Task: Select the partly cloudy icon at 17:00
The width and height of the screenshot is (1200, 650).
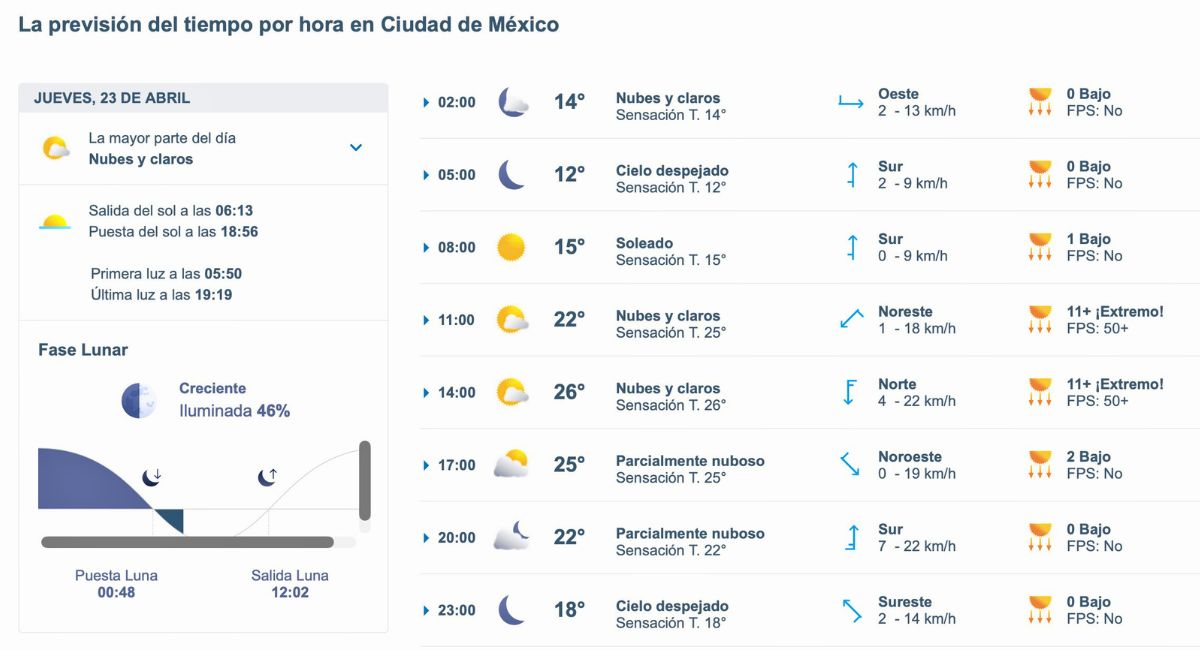Action: (512, 464)
